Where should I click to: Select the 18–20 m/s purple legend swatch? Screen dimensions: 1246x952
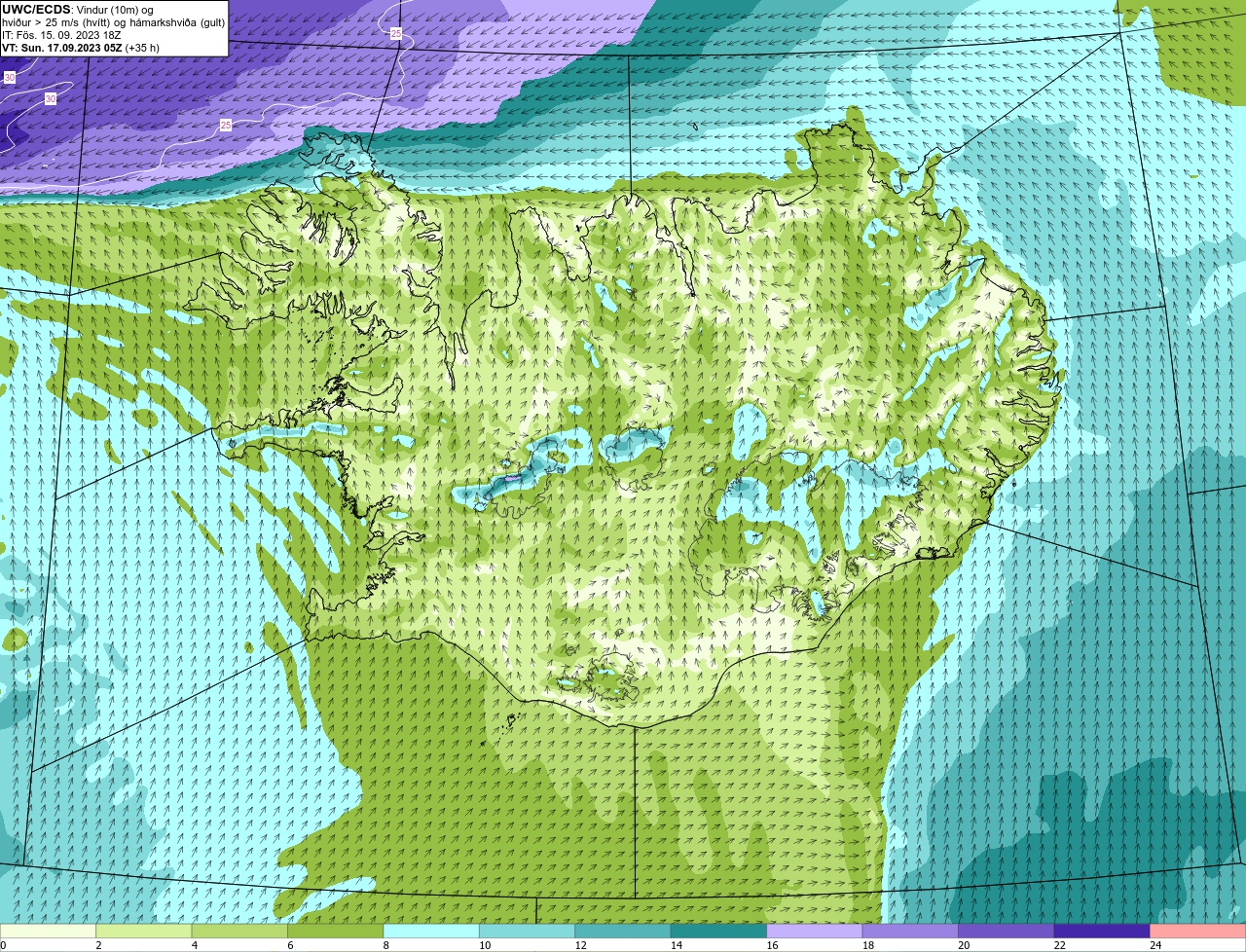(911, 931)
